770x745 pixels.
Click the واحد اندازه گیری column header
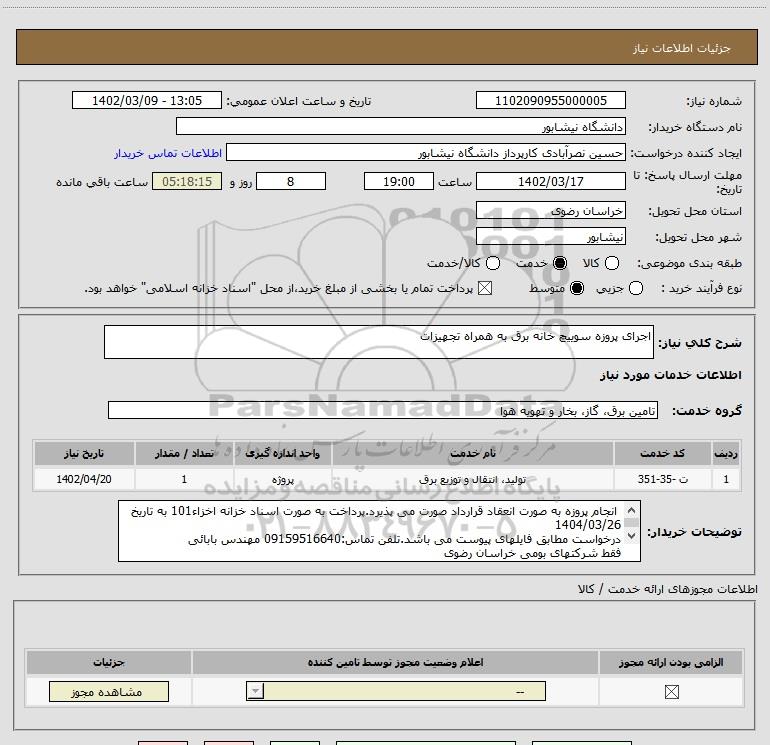click(282, 453)
